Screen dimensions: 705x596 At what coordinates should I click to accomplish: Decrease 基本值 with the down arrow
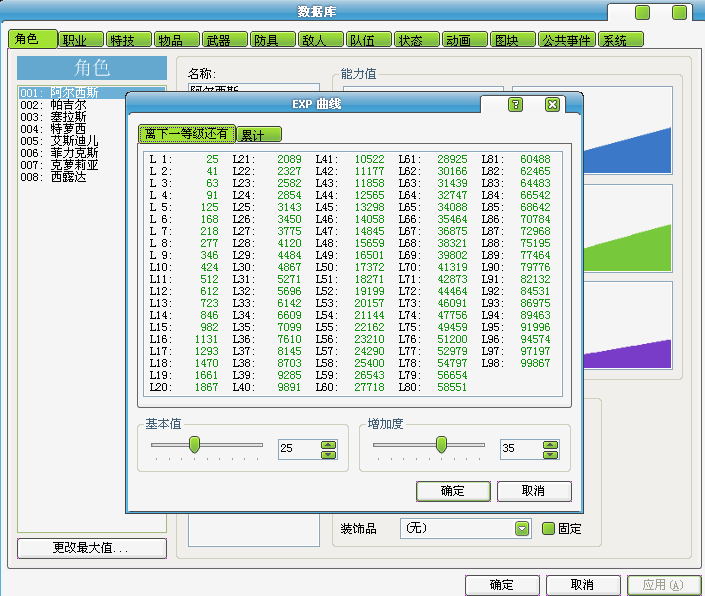point(329,454)
